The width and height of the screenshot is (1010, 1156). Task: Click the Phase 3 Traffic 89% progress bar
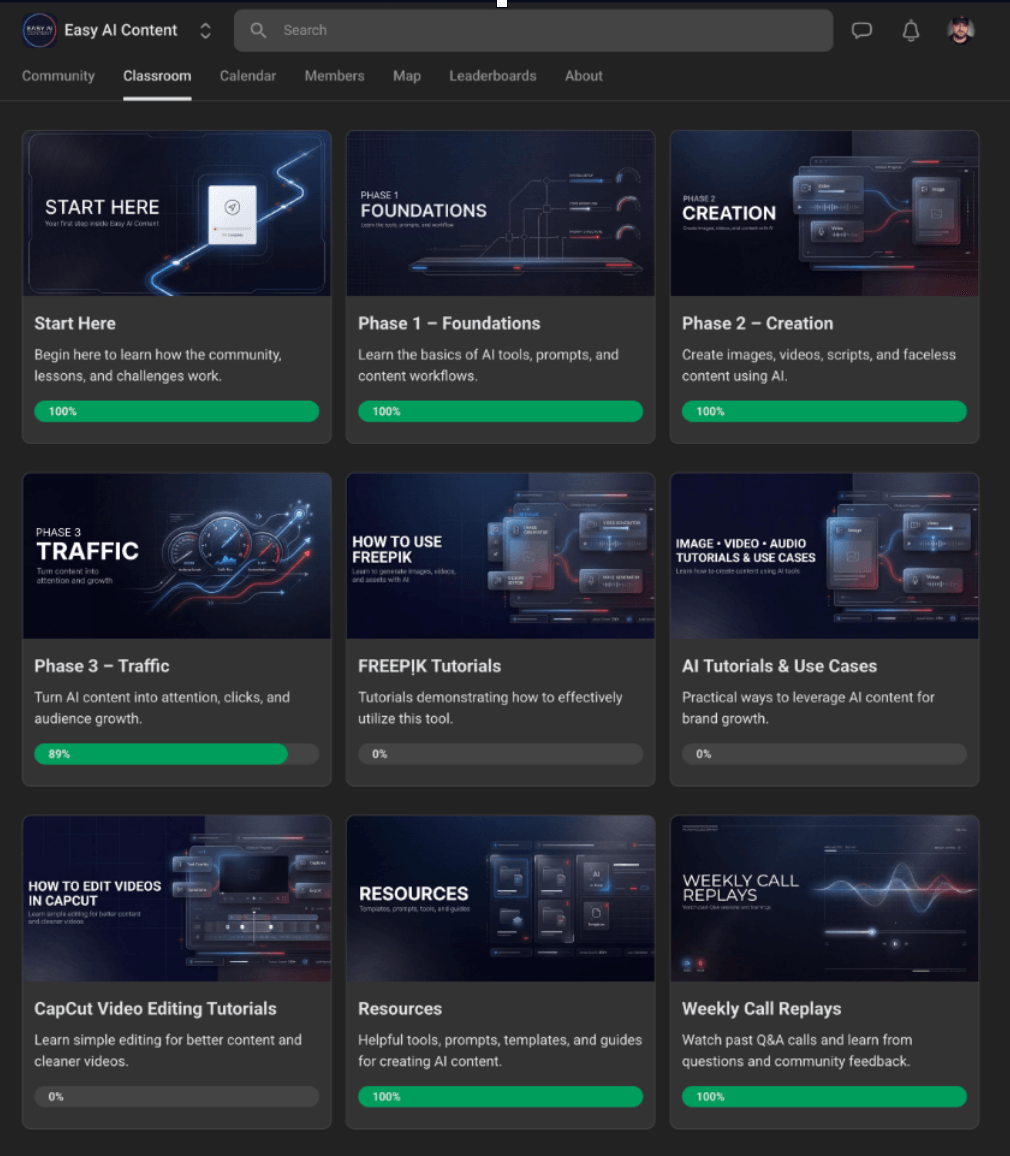point(177,754)
